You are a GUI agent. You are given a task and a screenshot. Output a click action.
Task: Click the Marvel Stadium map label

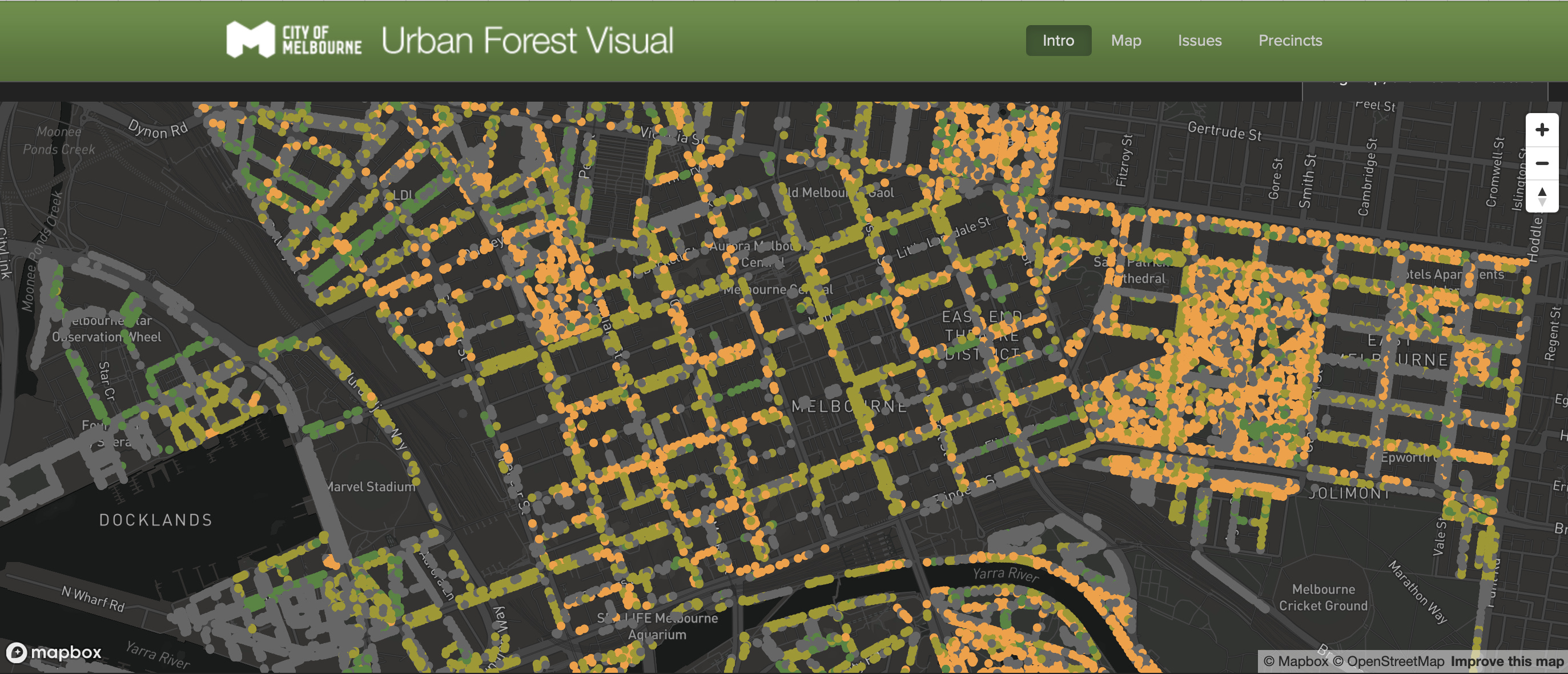[371, 487]
